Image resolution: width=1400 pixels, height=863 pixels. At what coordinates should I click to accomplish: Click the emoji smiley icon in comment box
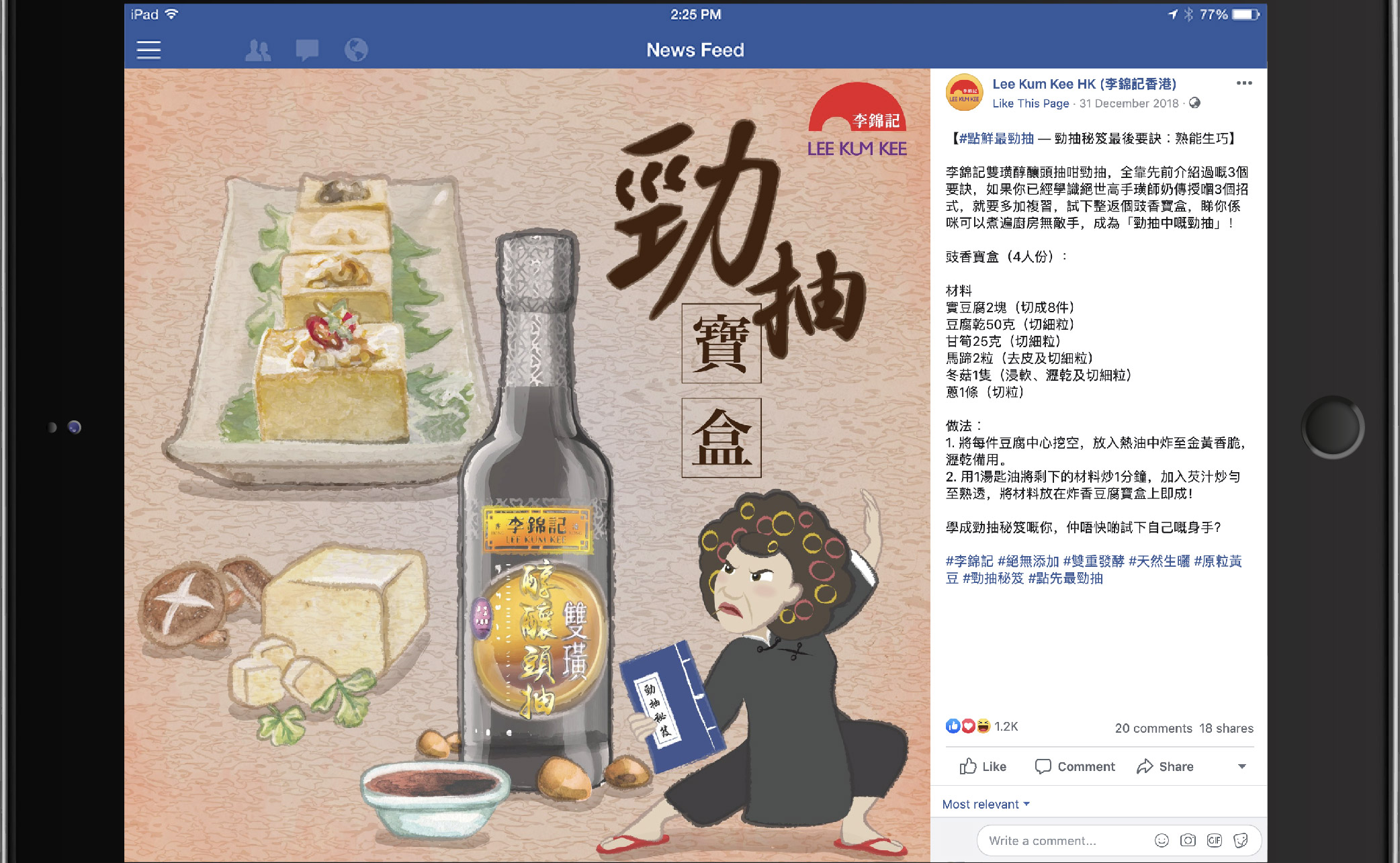pyautogui.click(x=1162, y=840)
